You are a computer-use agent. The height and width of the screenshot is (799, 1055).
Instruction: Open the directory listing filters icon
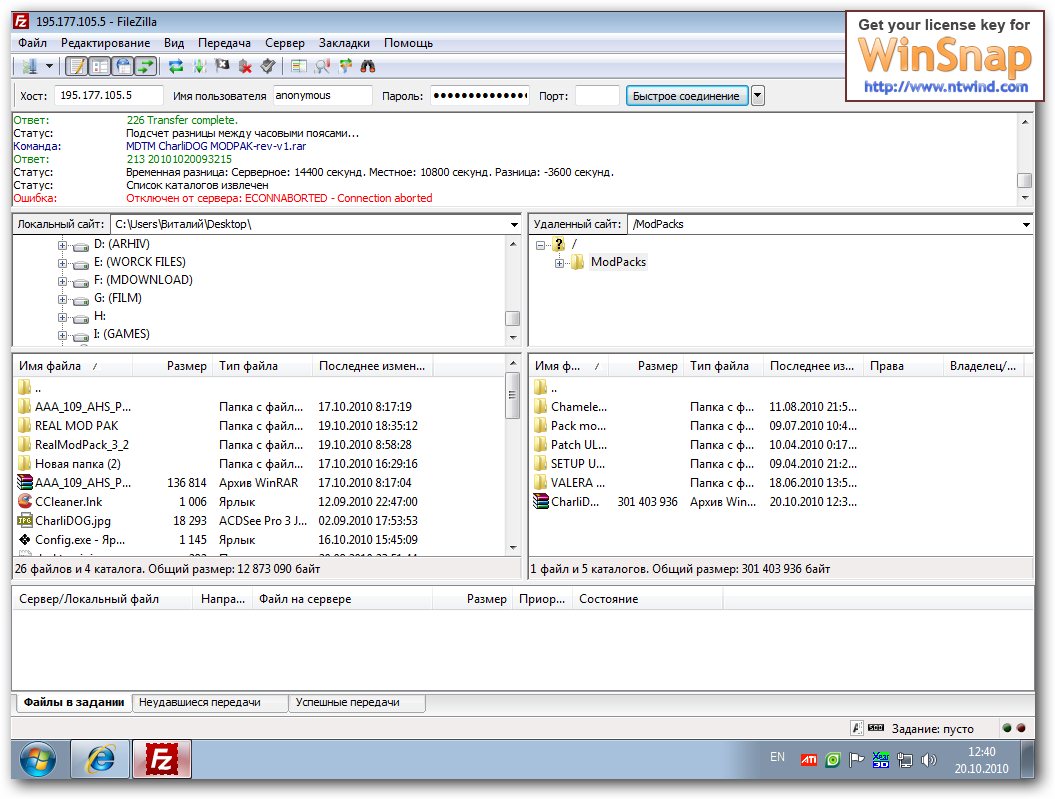(x=299, y=67)
